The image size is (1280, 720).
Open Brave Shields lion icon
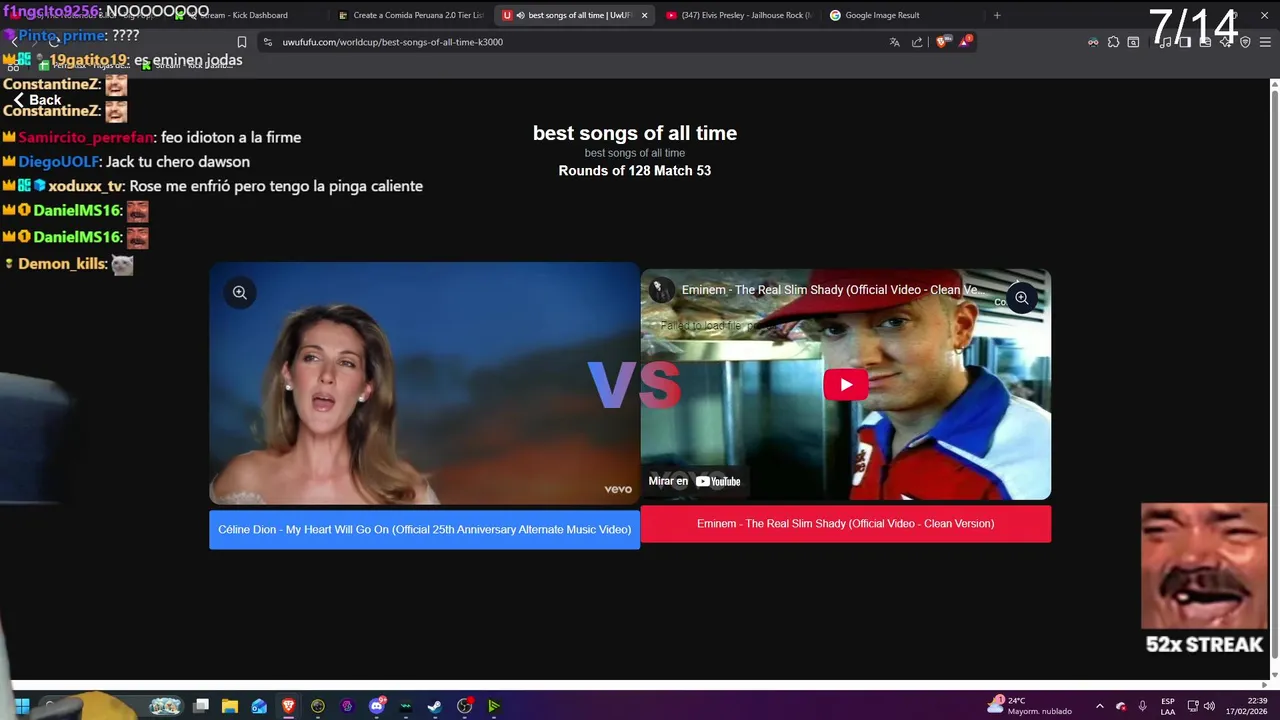click(942, 42)
